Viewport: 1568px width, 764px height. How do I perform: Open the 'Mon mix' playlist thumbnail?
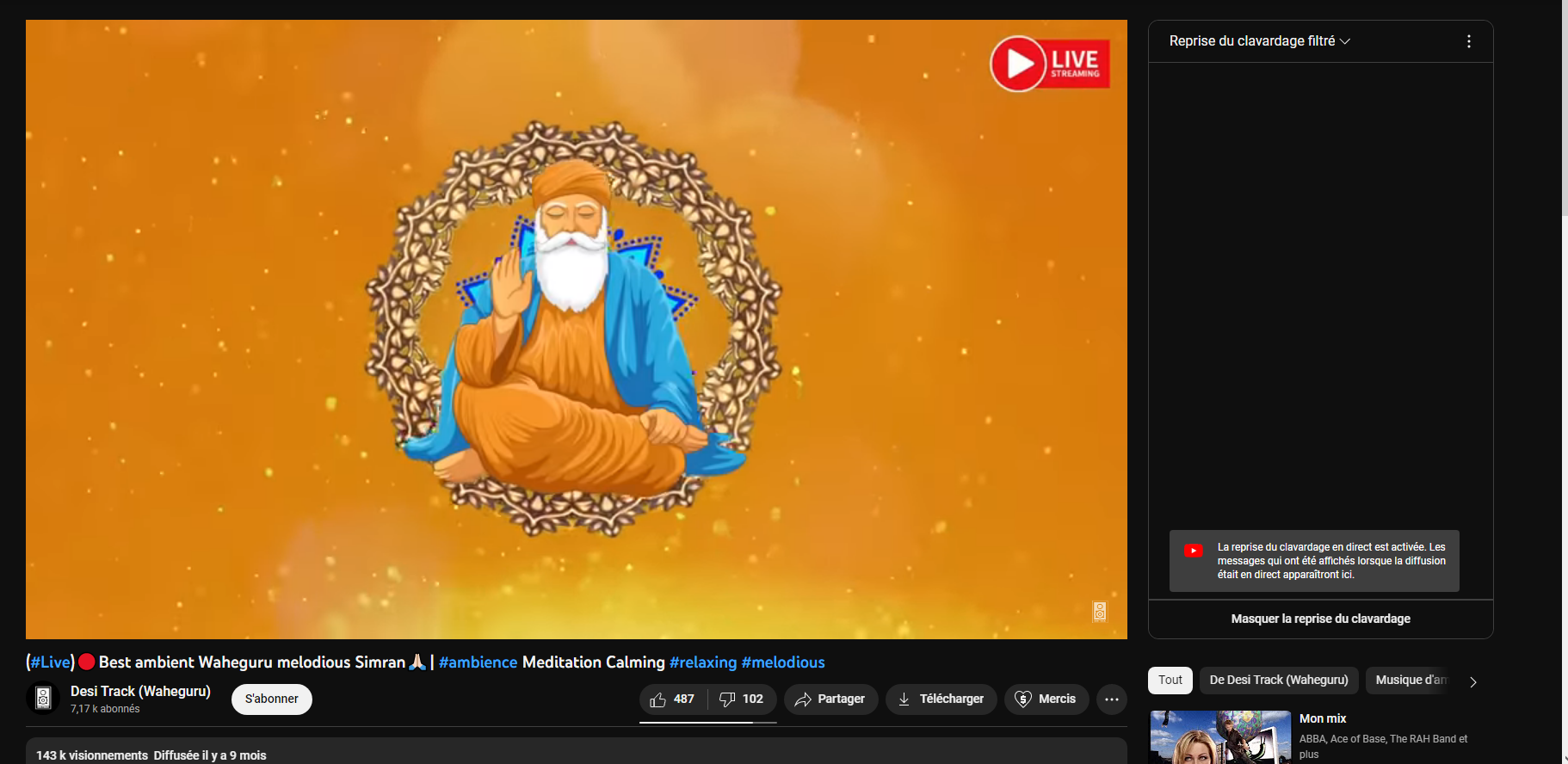coord(1220,737)
